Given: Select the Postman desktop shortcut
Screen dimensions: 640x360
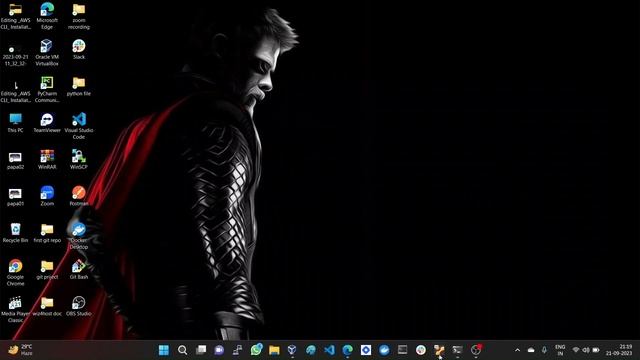Looking at the screenshot, I should tap(79, 196).
